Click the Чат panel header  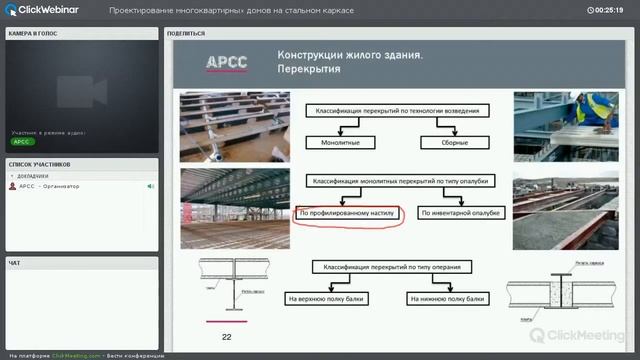tap(82, 263)
